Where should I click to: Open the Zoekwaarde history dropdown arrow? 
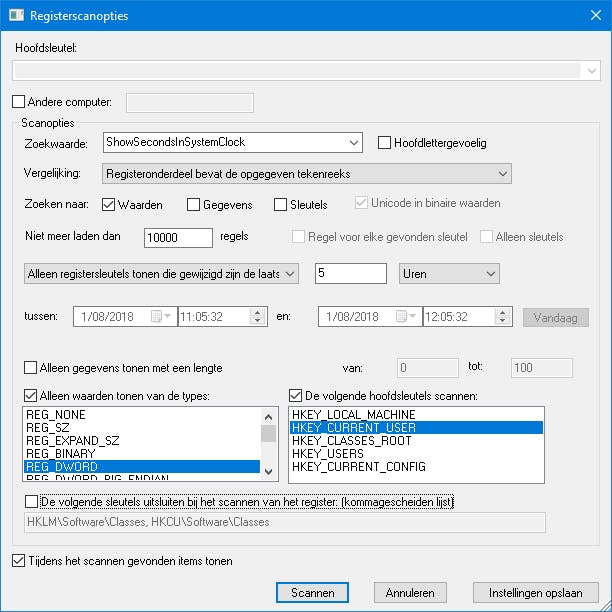tap(354, 142)
